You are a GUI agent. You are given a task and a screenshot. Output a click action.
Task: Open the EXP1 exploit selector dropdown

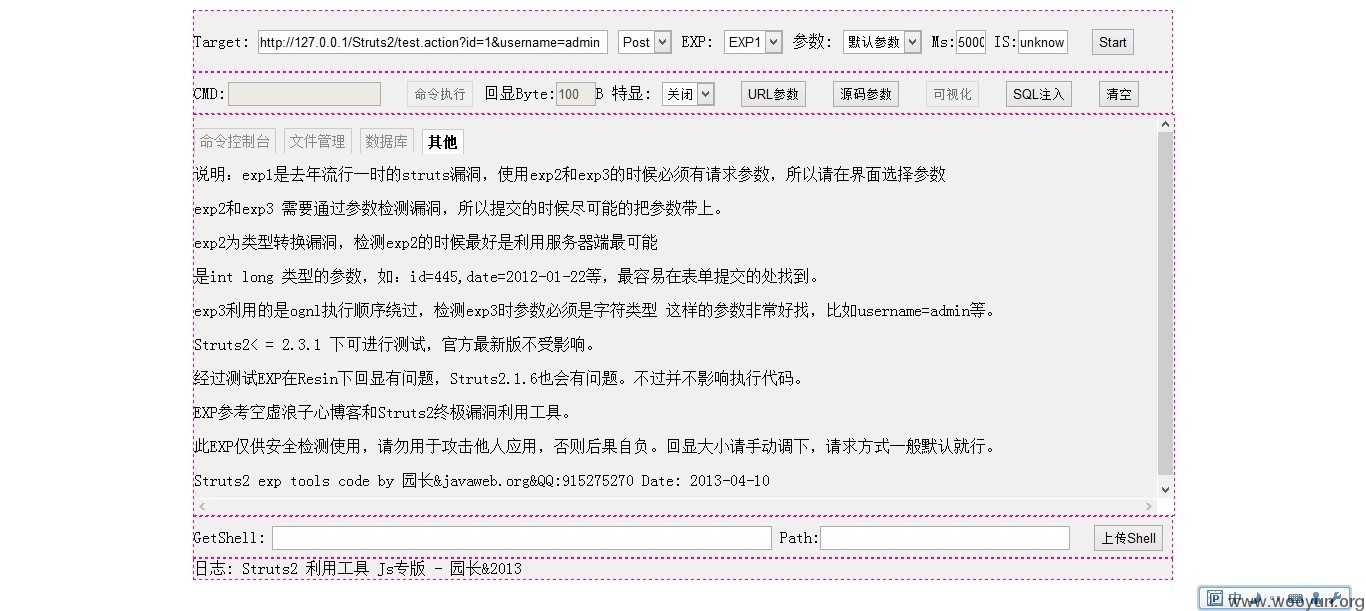753,42
